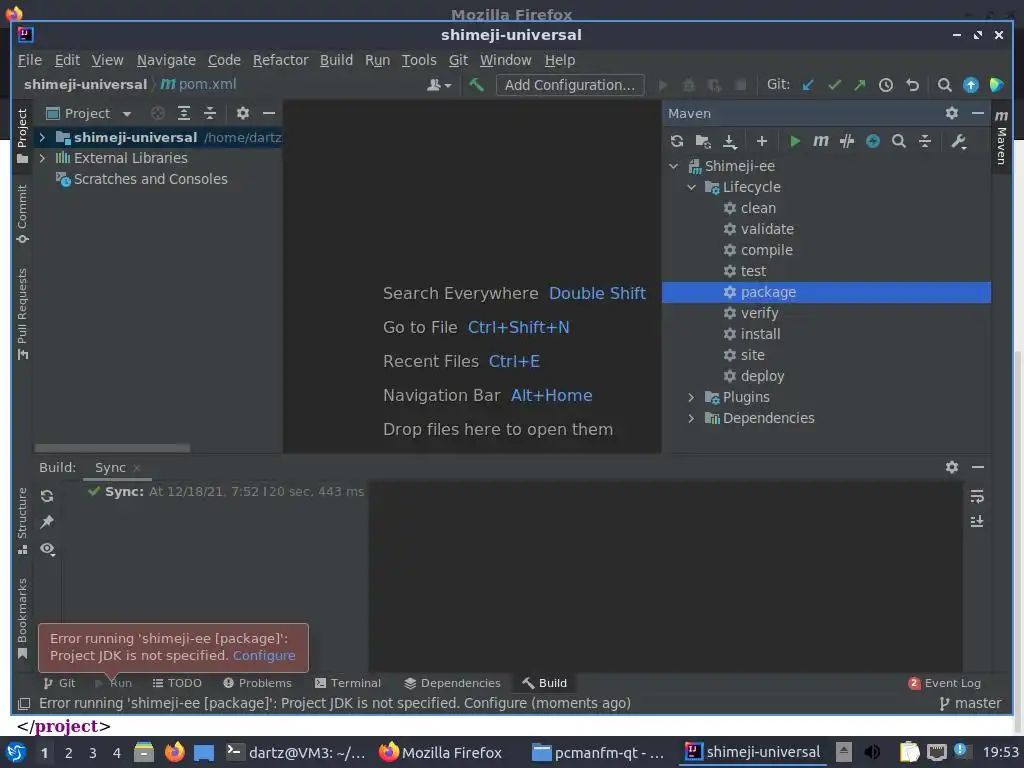The width and height of the screenshot is (1024, 768).
Task: Toggle Maven offline mode icon
Action: click(x=873, y=141)
